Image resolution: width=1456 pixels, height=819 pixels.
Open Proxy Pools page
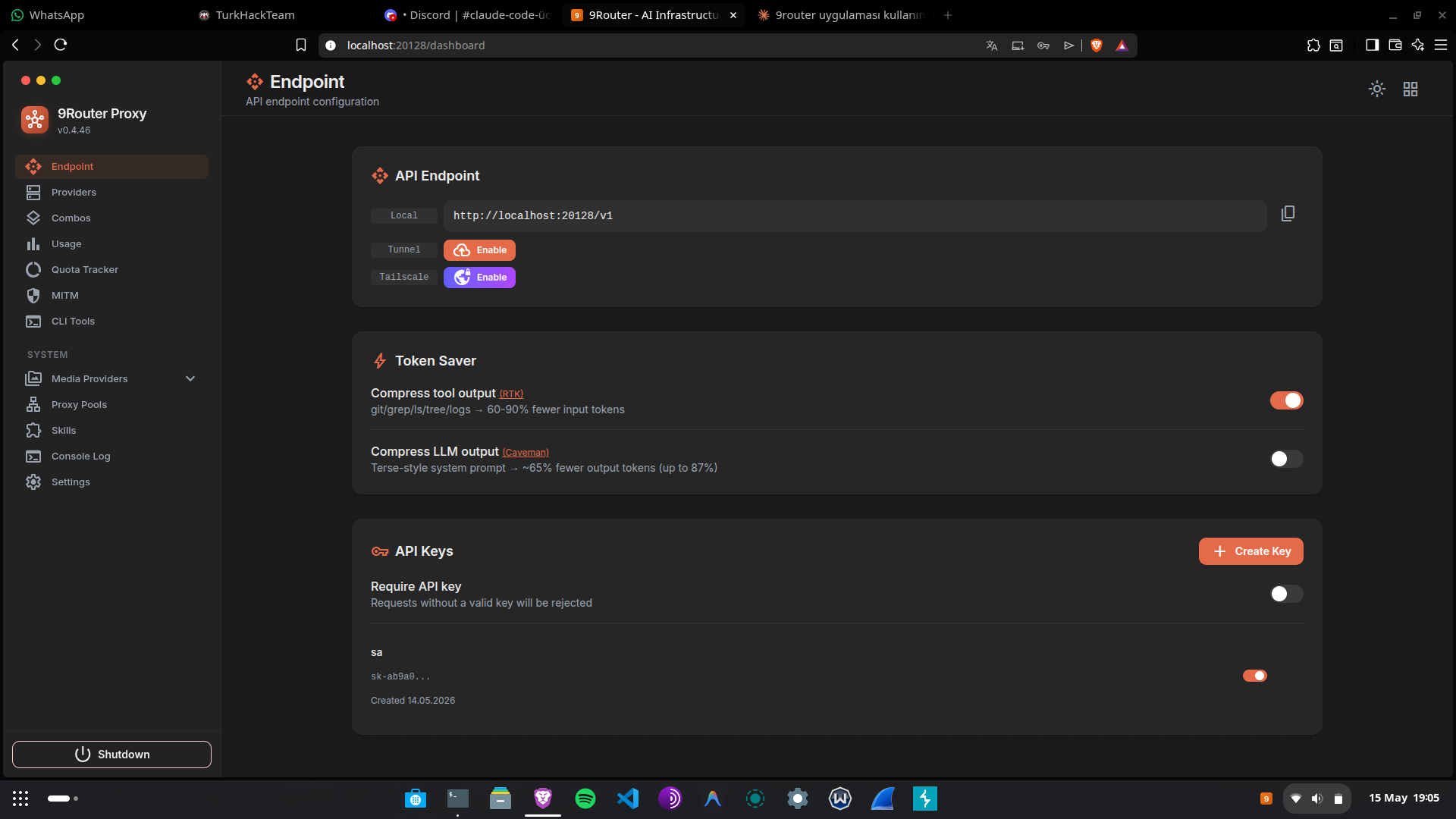(111, 405)
